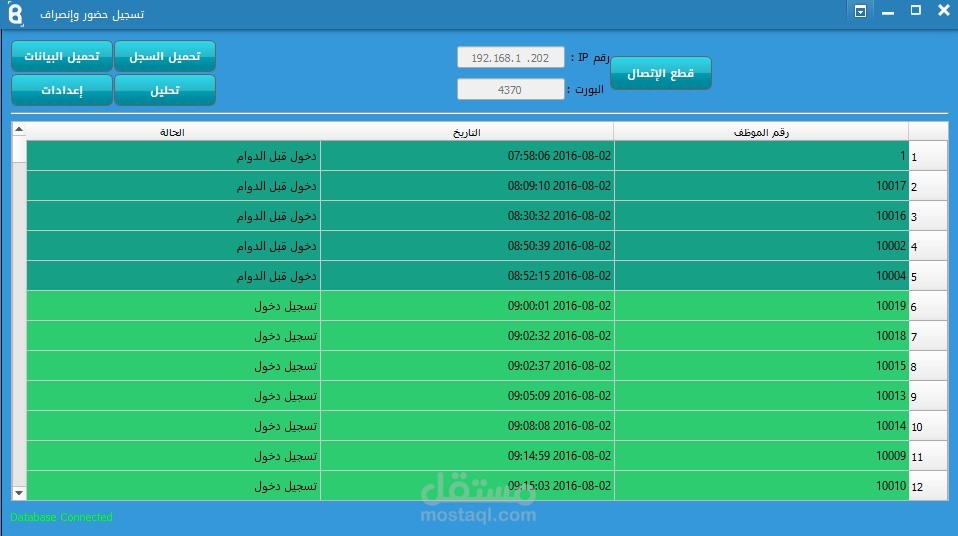Click the تحليل analyze button
This screenshot has height=536, width=958.
[165, 90]
